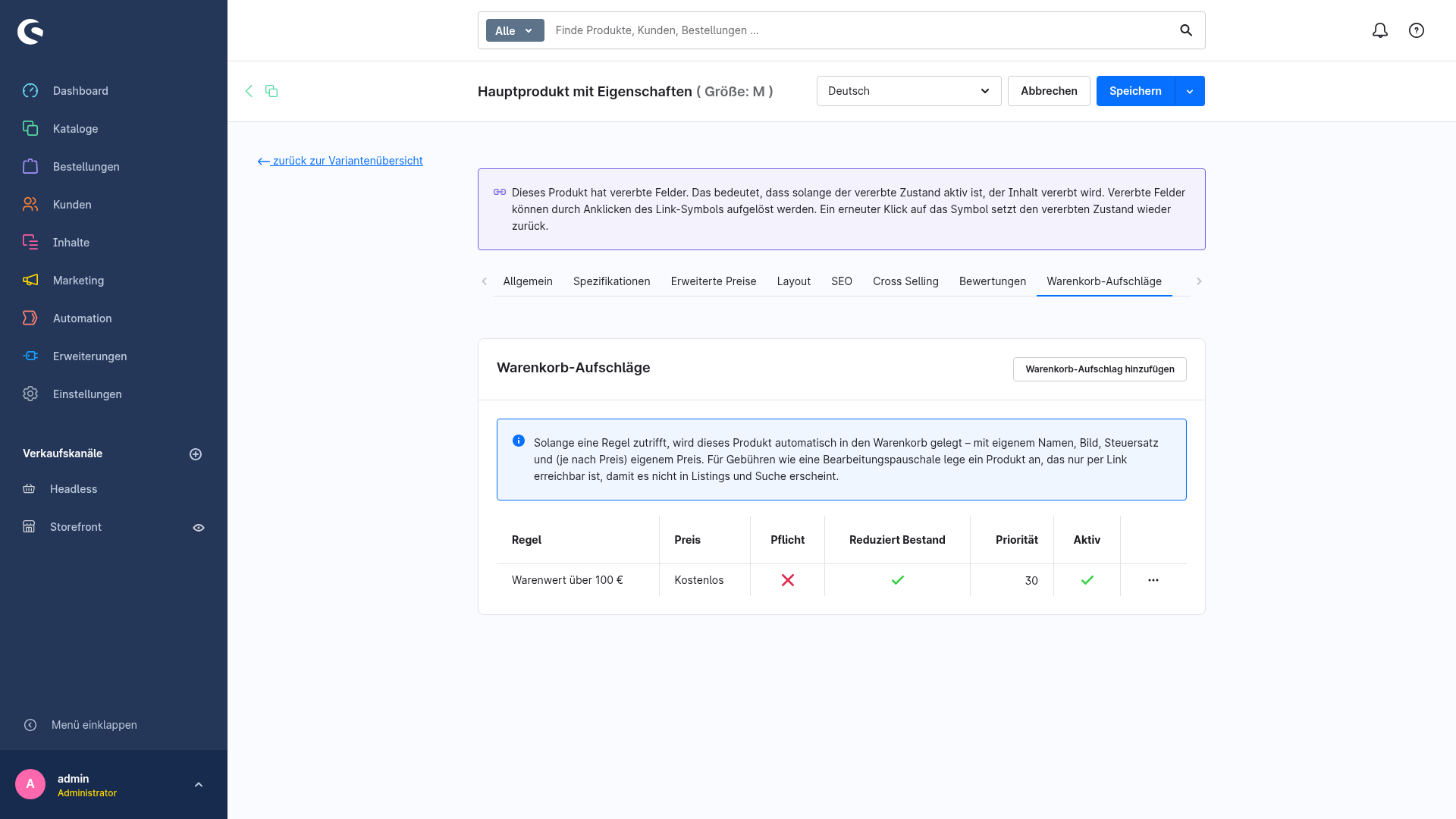Viewport: 1456px width, 819px height.
Task: Open the Kataloge sidebar icon
Action: (30, 129)
